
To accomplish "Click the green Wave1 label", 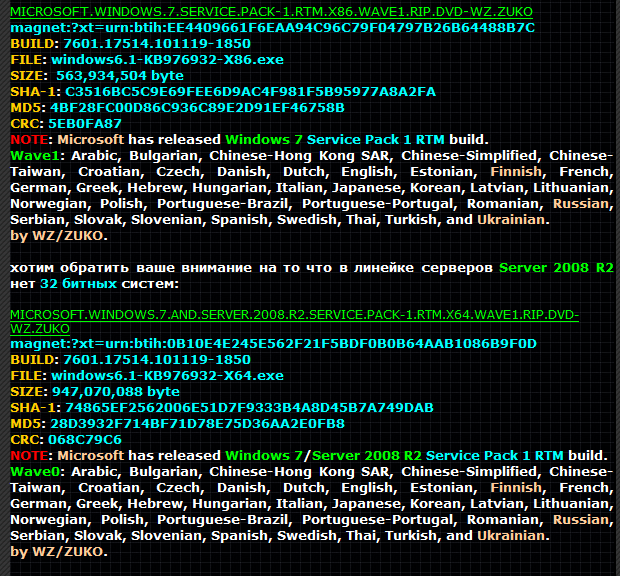I will [x=35, y=155].
